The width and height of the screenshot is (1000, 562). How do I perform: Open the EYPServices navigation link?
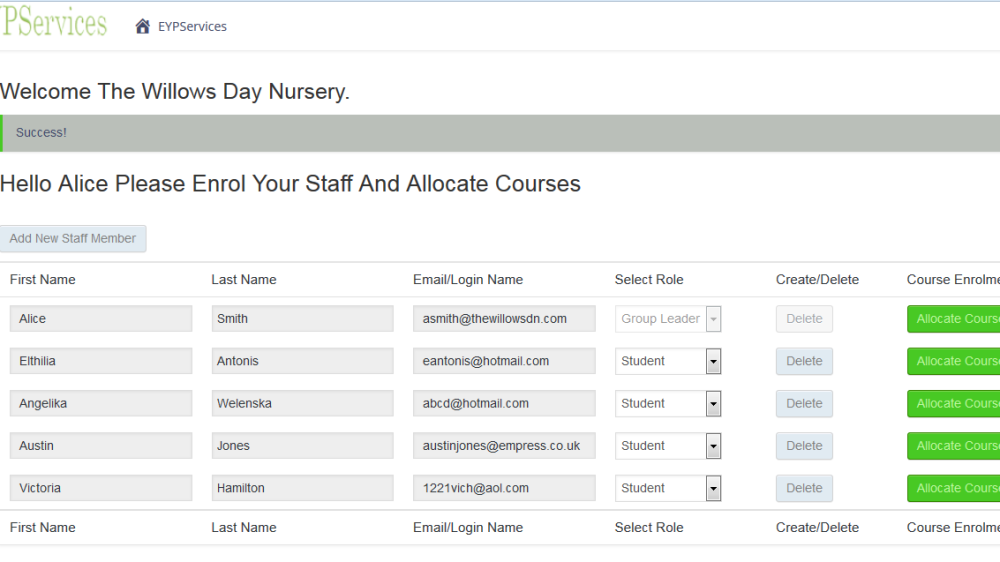pos(192,26)
